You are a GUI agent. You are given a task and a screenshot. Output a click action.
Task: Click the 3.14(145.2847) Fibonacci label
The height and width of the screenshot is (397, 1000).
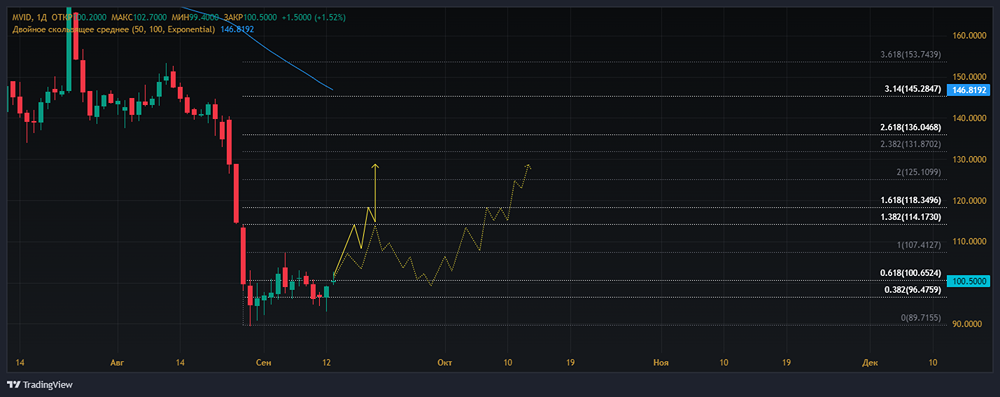click(x=913, y=89)
